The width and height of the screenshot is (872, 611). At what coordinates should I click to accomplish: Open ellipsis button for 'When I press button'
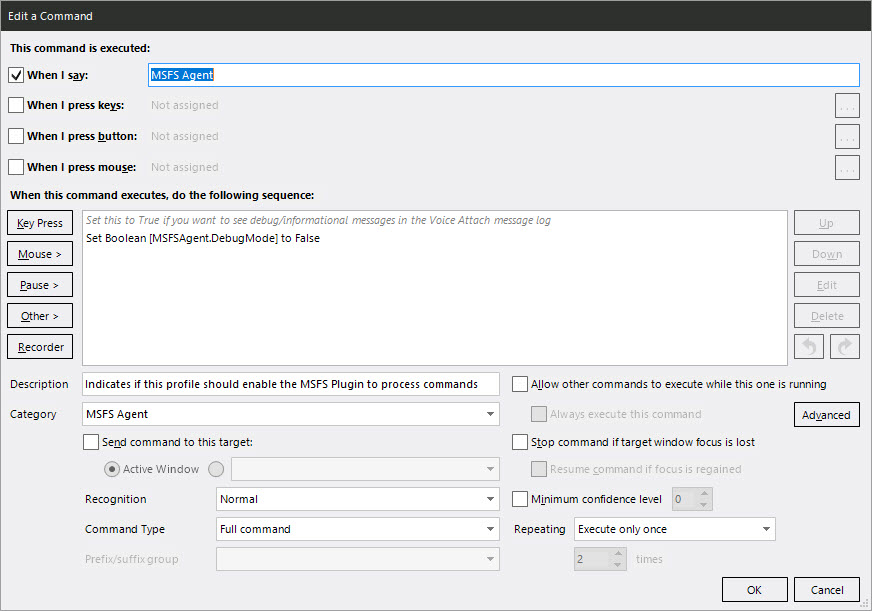click(x=847, y=137)
